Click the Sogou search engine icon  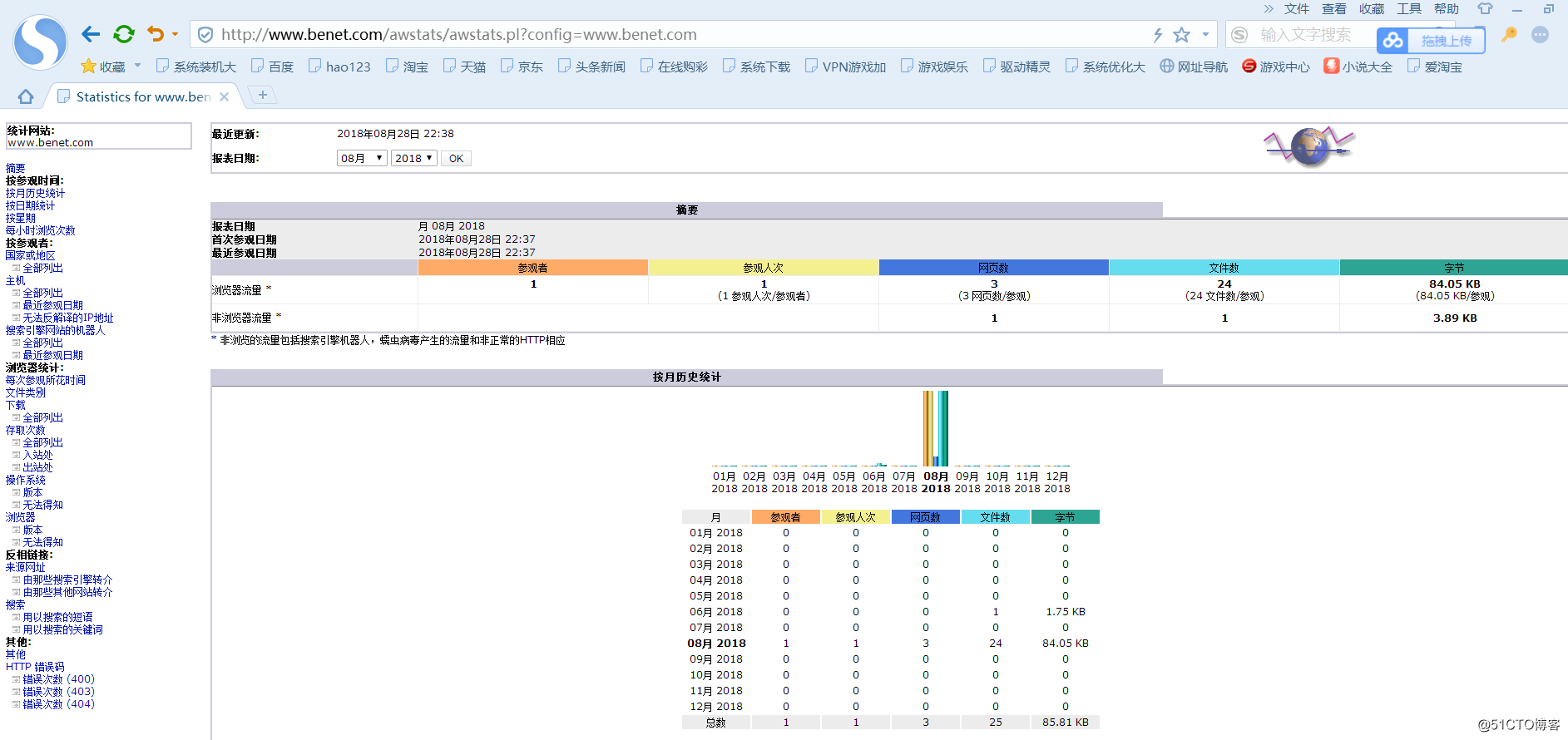click(x=1239, y=35)
